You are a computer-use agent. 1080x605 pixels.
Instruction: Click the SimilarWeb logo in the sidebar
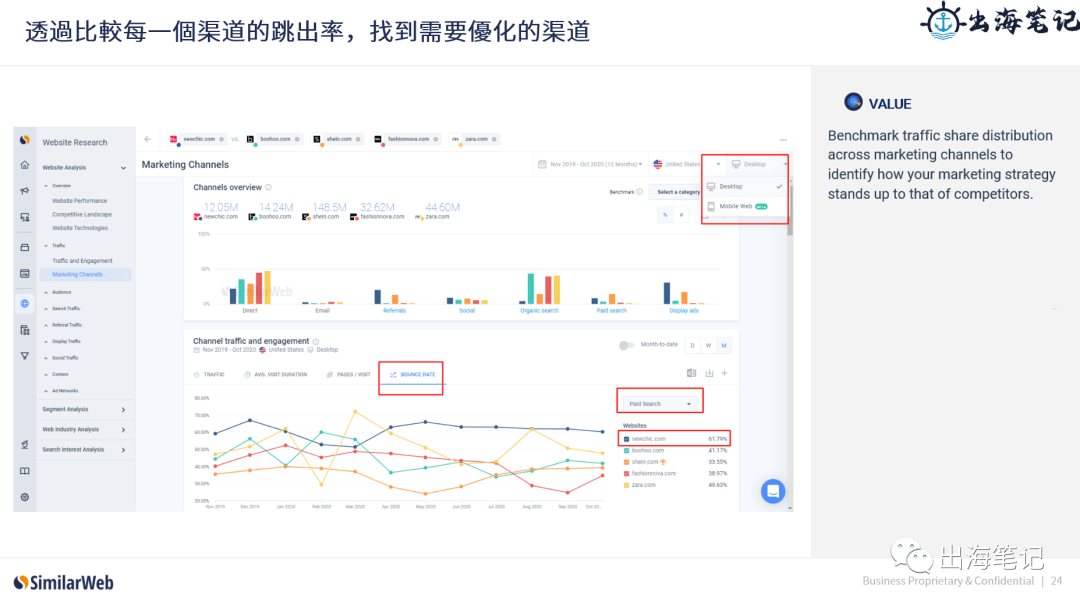coord(25,140)
